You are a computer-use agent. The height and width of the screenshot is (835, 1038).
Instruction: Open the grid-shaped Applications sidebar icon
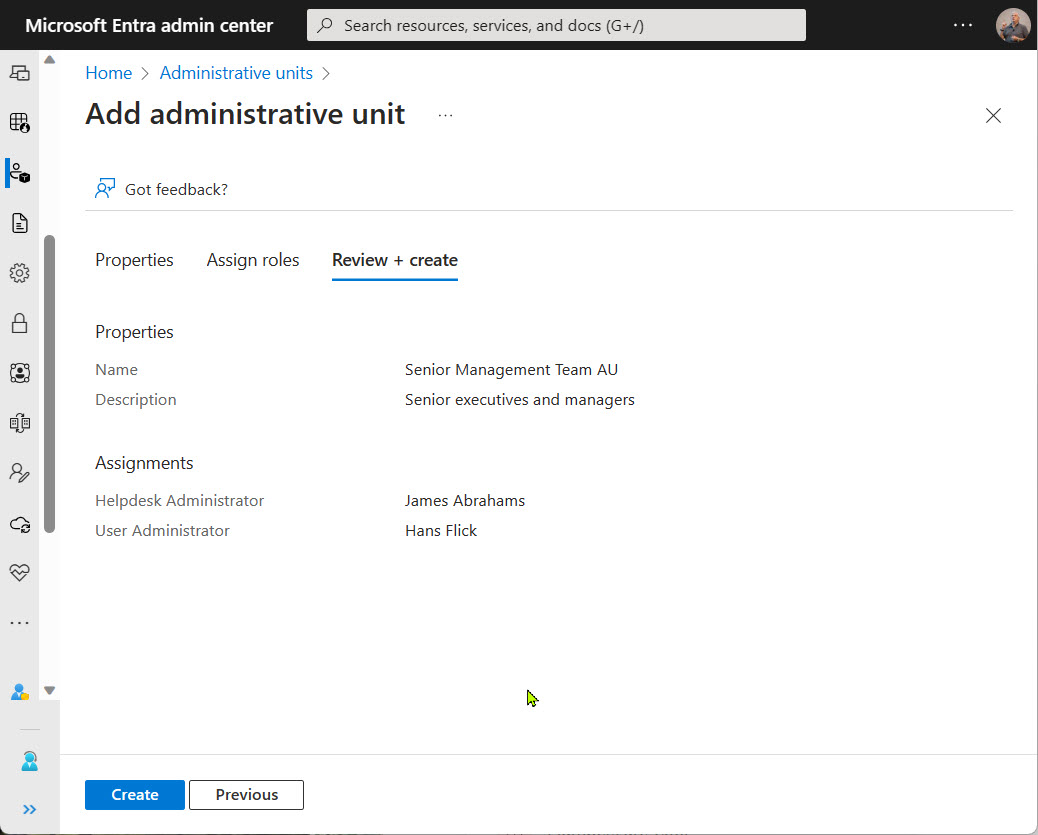point(19,123)
